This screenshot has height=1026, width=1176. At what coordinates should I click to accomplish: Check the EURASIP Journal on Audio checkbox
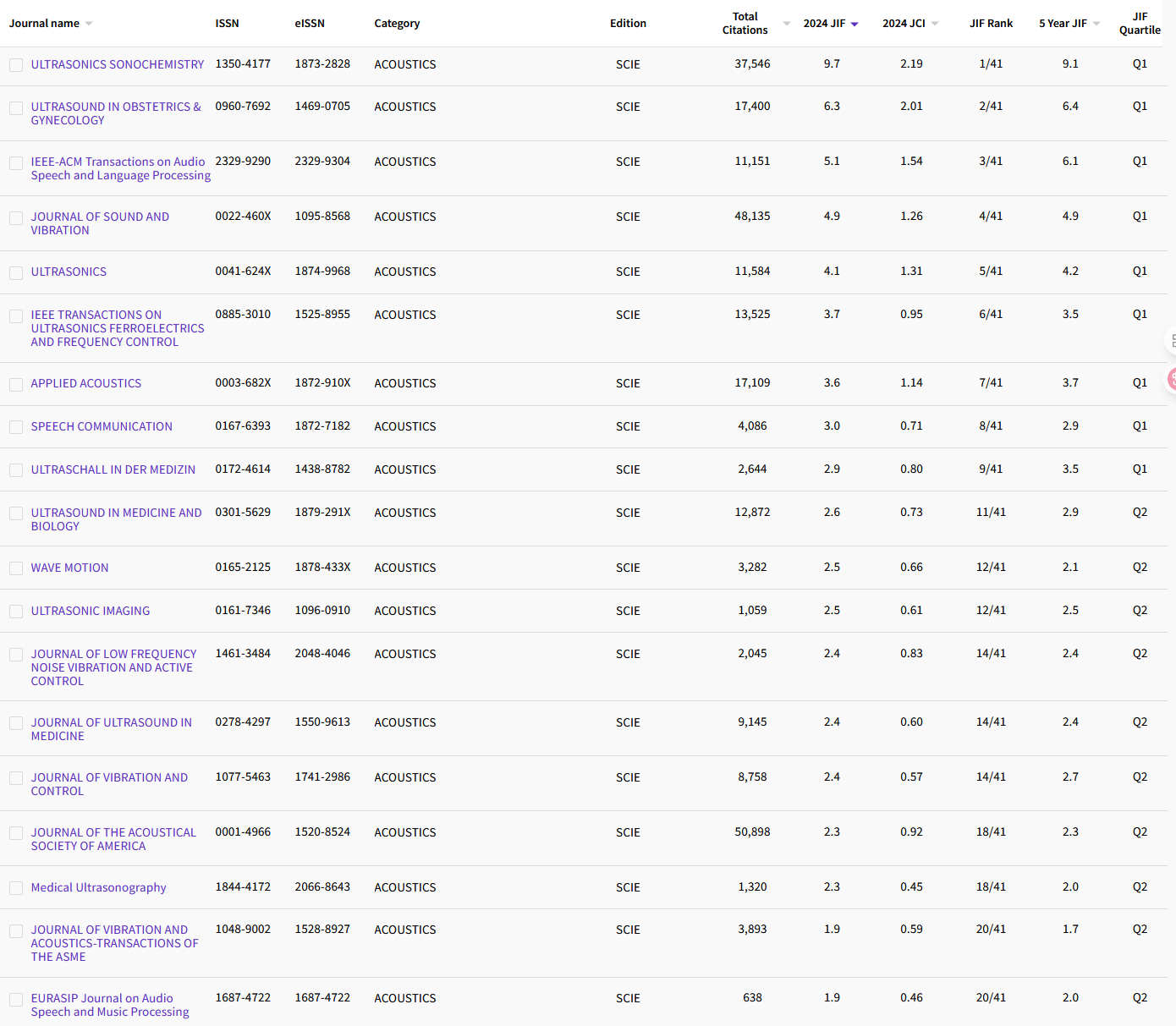(x=16, y=1000)
